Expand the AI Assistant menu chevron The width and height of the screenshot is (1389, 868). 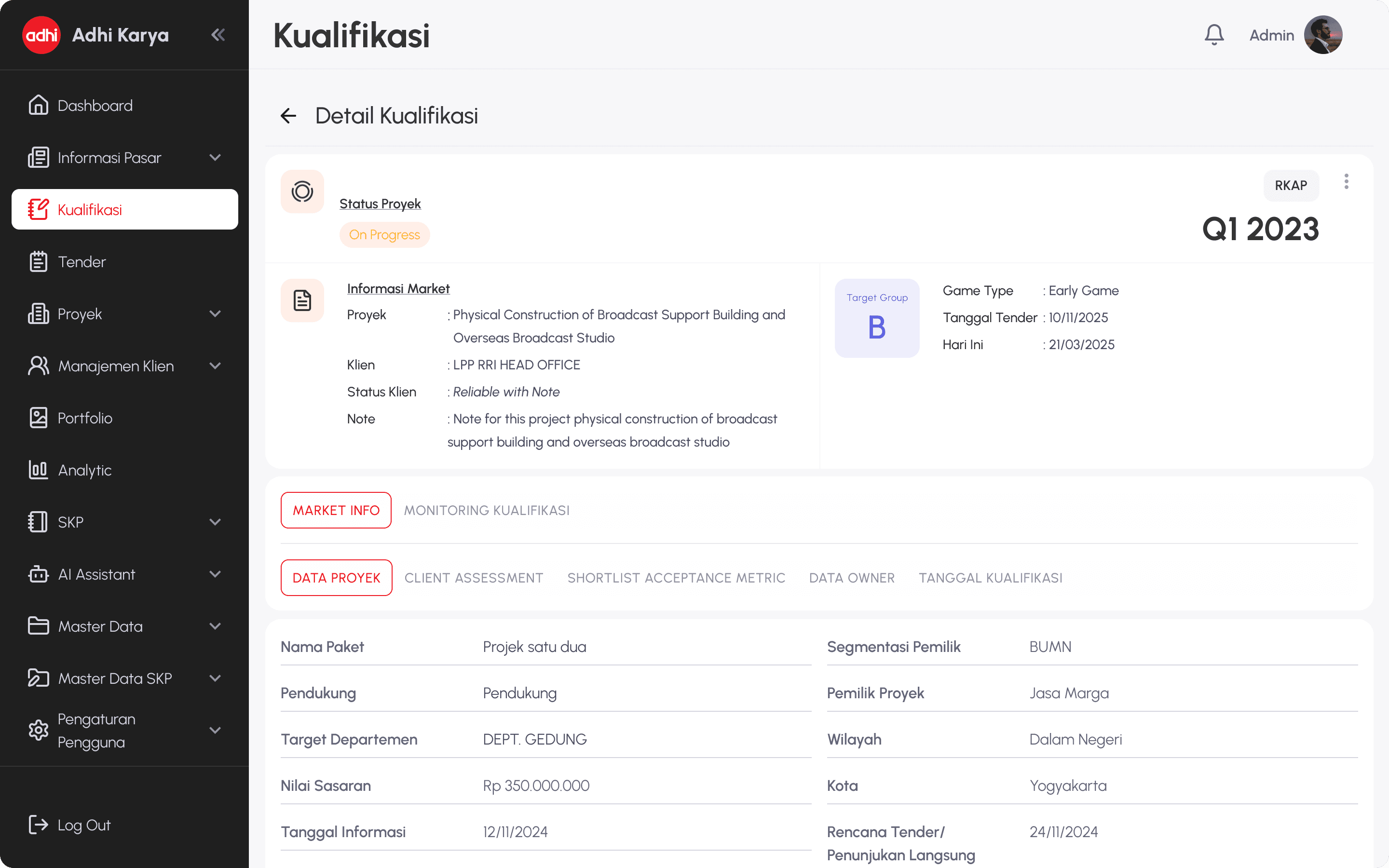215,574
